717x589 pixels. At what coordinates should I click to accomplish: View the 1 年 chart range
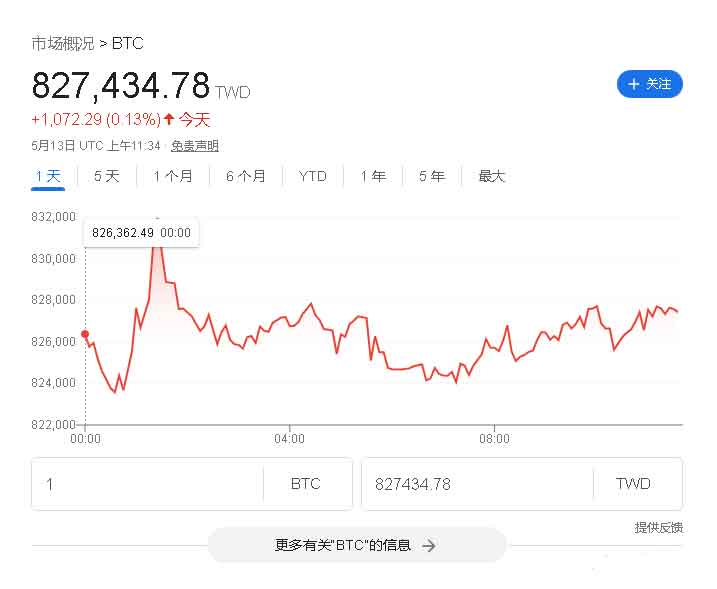tap(373, 176)
